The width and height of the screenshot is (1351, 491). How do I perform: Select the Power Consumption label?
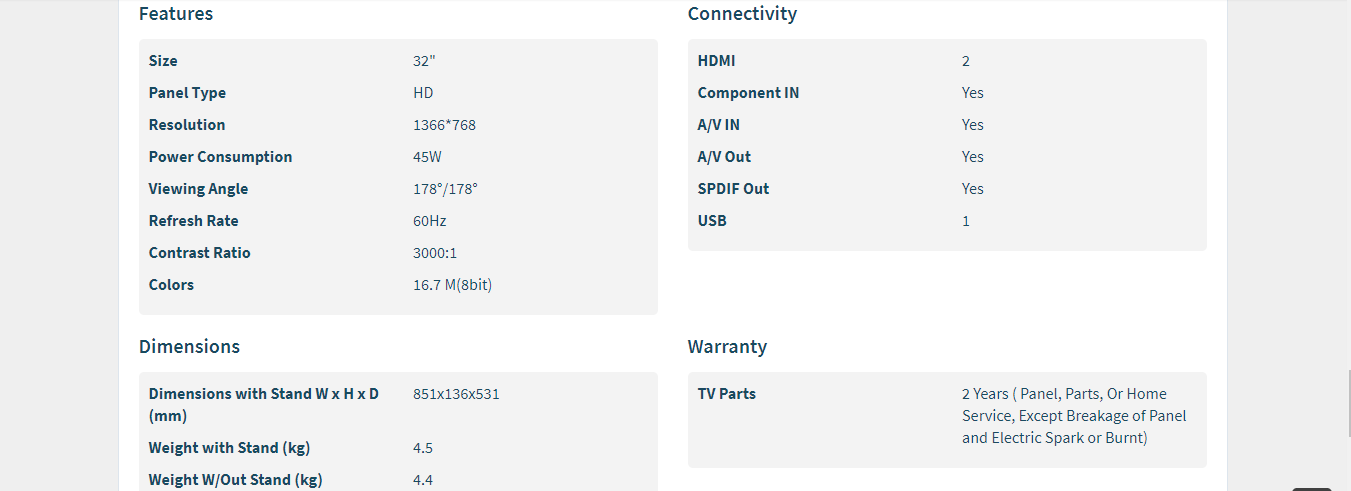pos(220,157)
